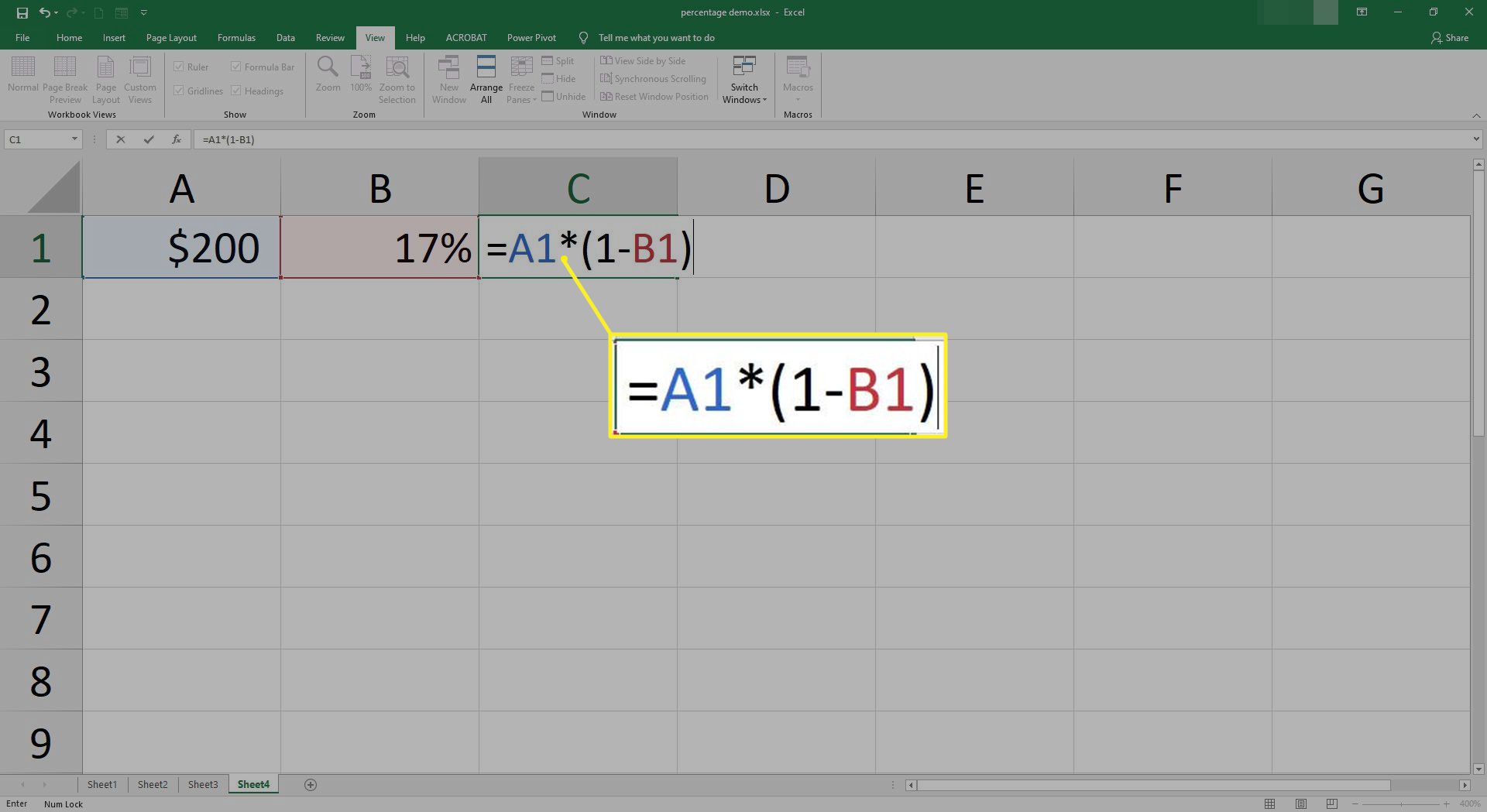Open Custom Views dialog
Screen dimensions: 1487x812
coord(140,80)
